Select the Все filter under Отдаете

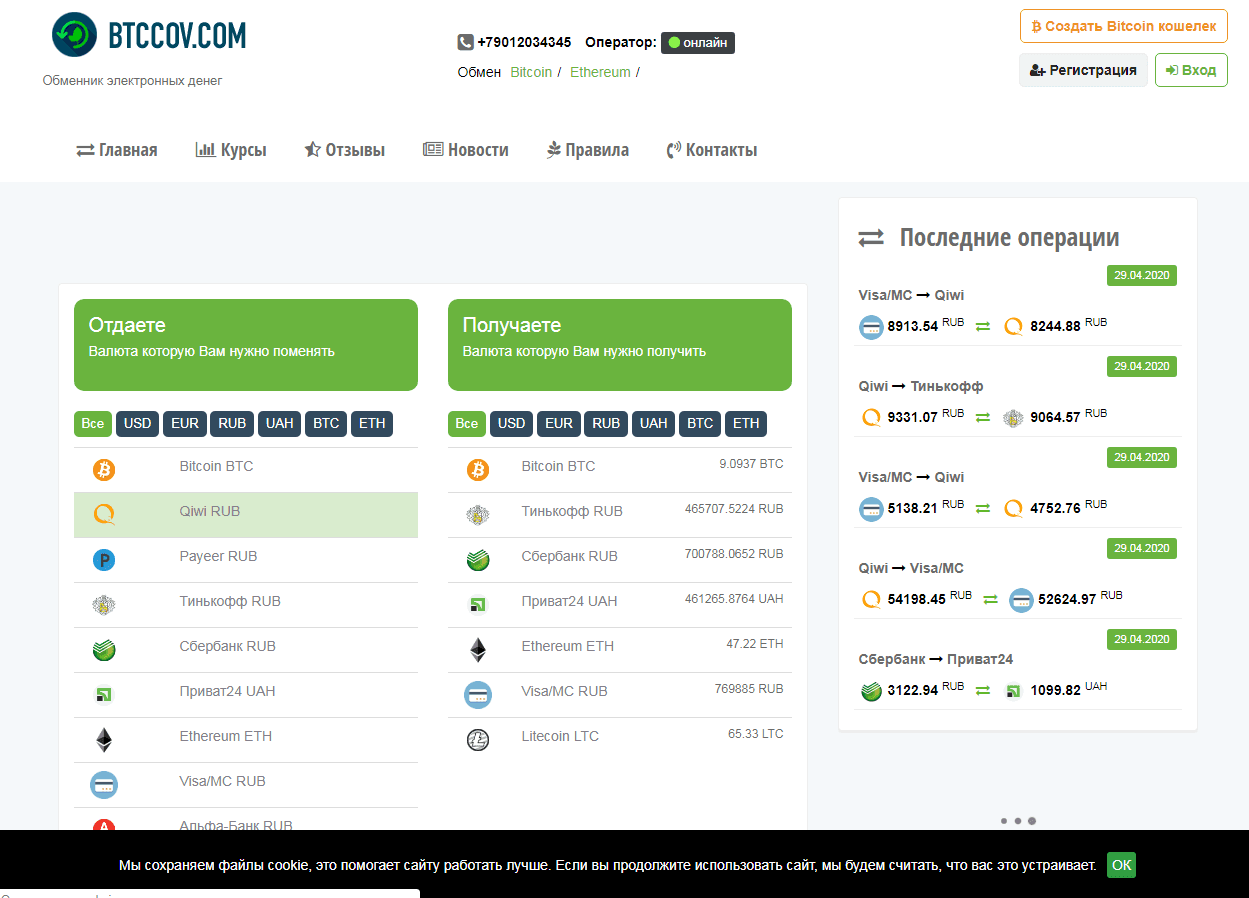point(92,423)
